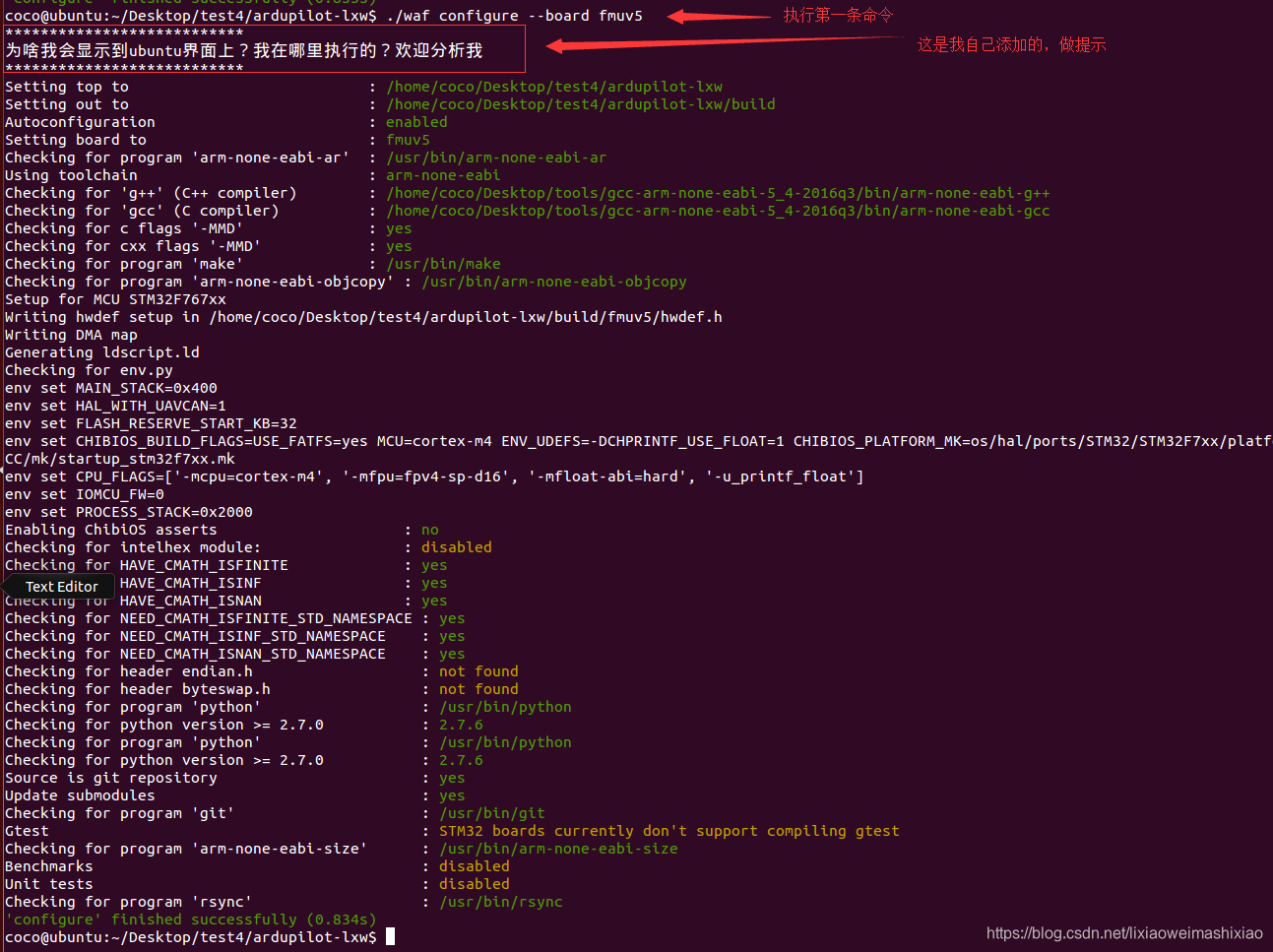The image size is (1273, 952).
Task: Click the 'NEED_CMATH_ISNAN_STD_NAMESPACE' line
Action: click(235, 654)
